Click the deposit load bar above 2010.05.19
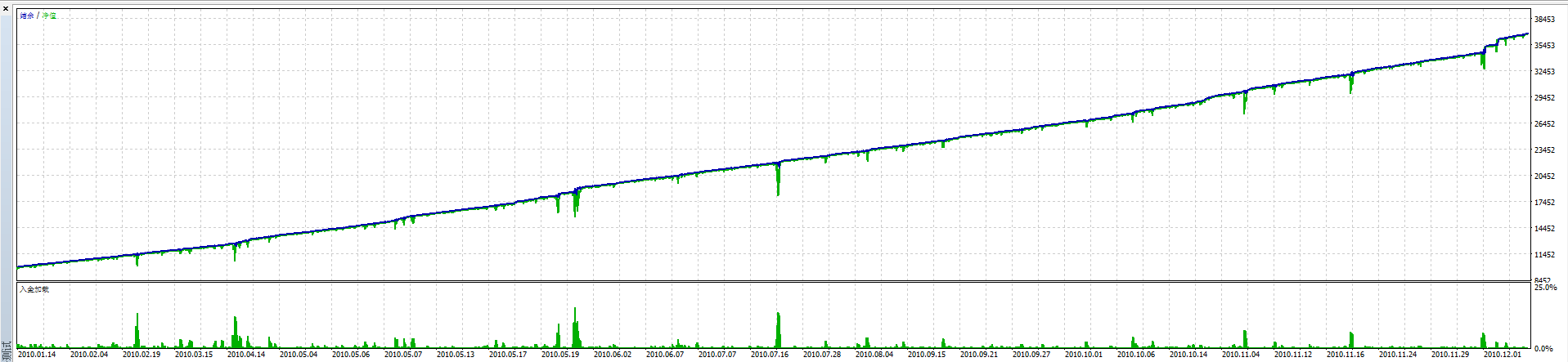 [576, 331]
